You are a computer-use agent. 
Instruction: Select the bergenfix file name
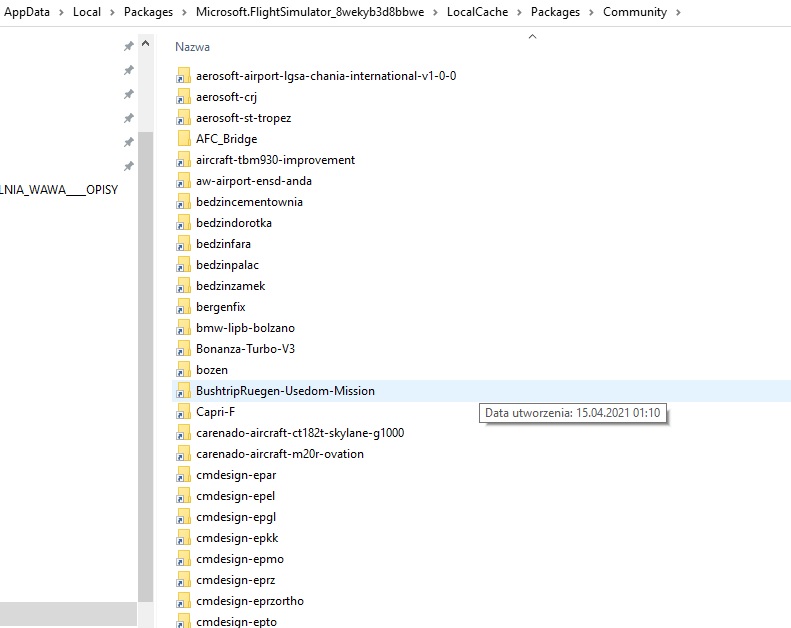pos(220,307)
